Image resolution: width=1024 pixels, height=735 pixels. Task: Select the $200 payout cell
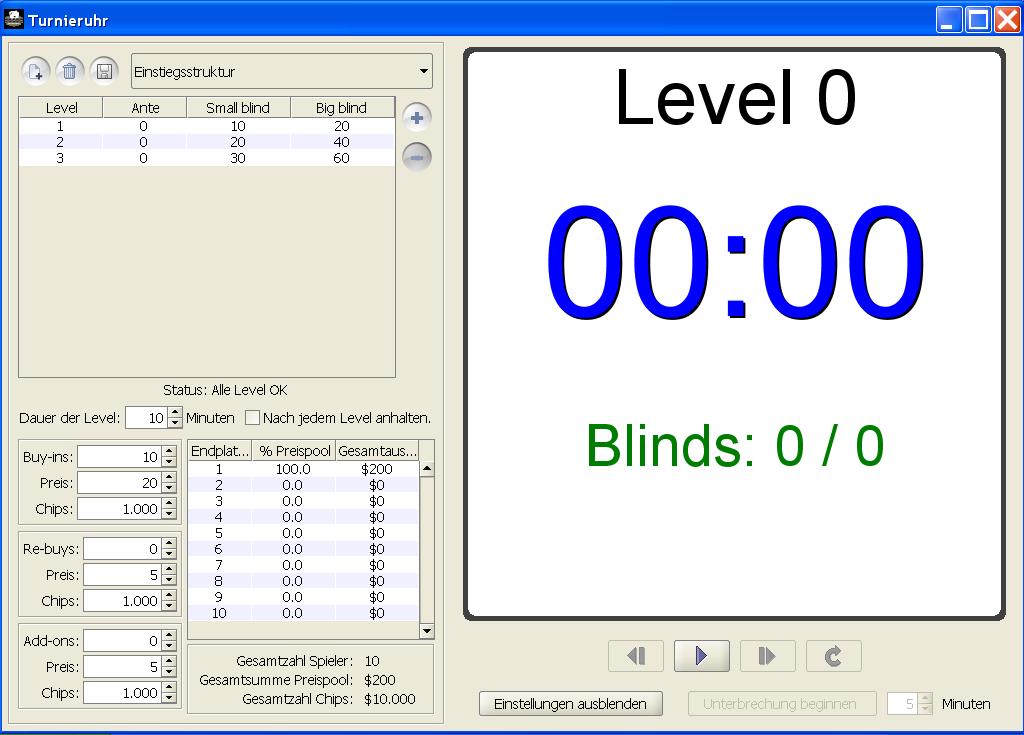pos(377,469)
